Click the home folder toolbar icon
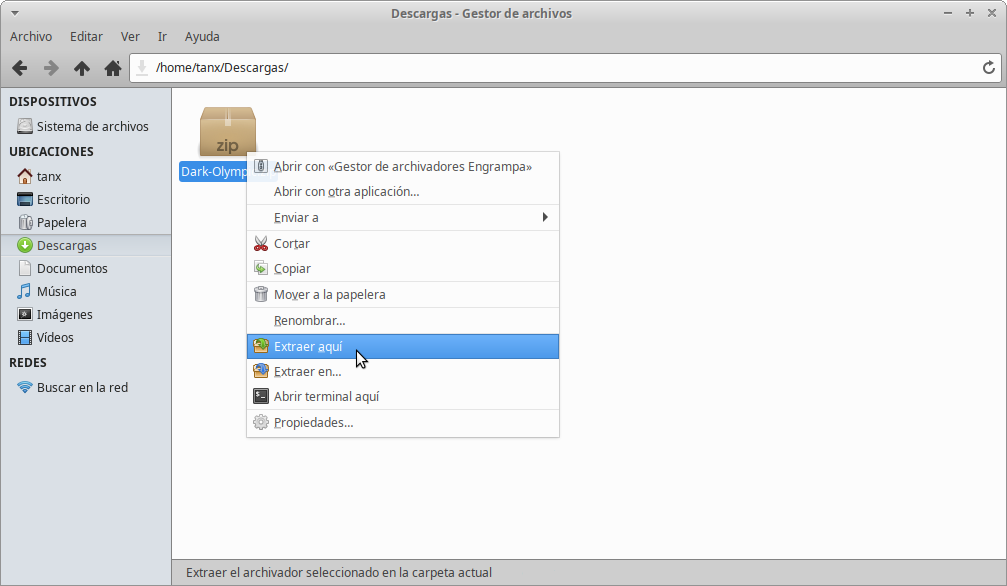Screen dimensions: 1007x586 113,68
